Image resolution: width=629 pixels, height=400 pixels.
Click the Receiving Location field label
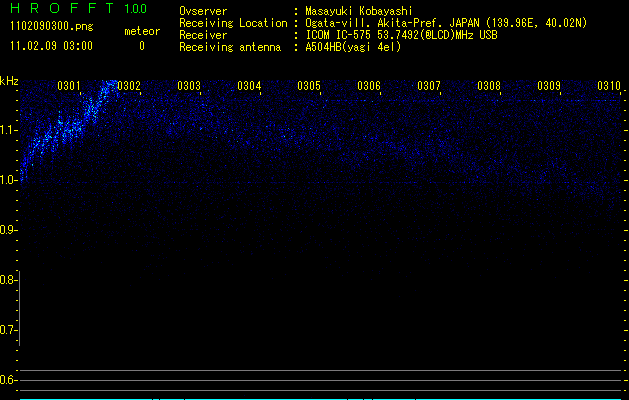click(x=233, y=23)
